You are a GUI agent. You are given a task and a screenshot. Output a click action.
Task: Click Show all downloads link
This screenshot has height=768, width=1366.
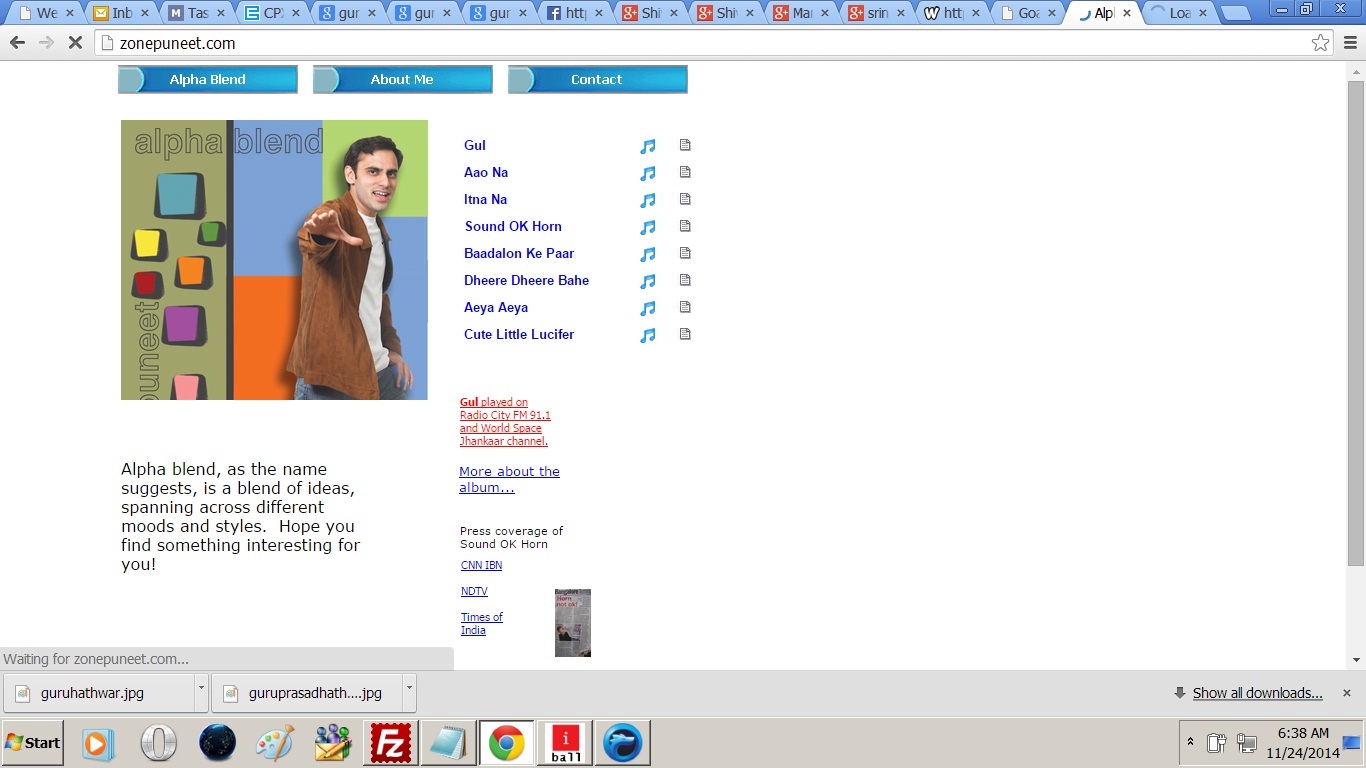(1257, 693)
